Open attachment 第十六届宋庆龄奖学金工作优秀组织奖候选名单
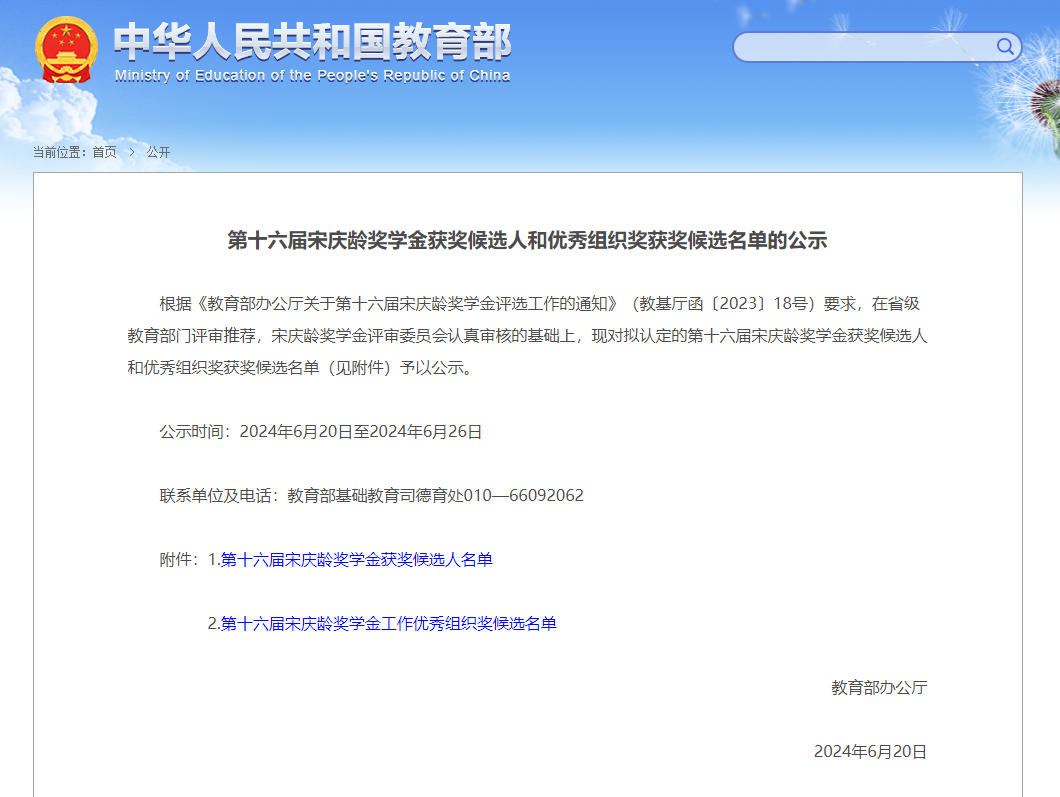Image resolution: width=1060 pixels, height=797 pixels. pyautogui.click(x=388, y=623)
